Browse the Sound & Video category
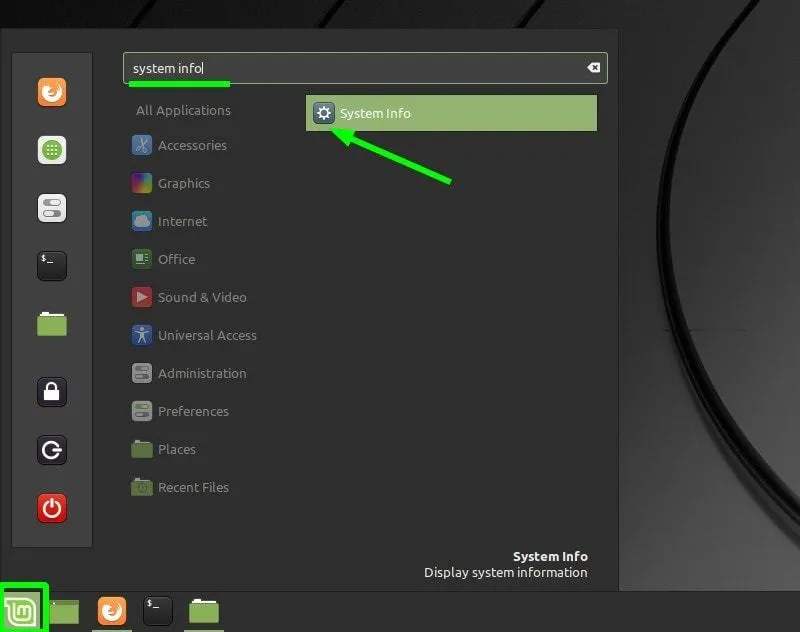This screenshot has width=800, height=632. 202,297
